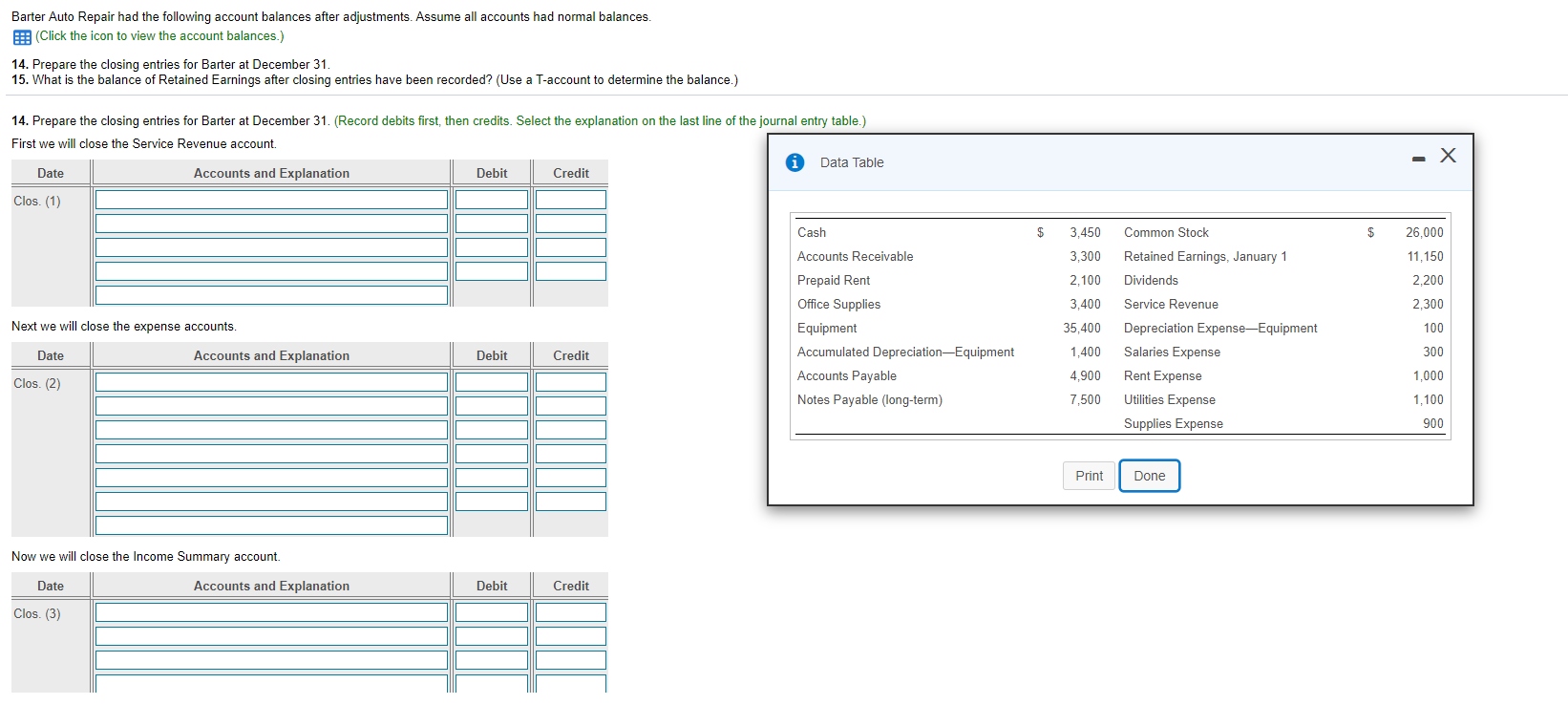Click 'Accumulated Depreciation—Equipment' label

[x=905, y=352]
